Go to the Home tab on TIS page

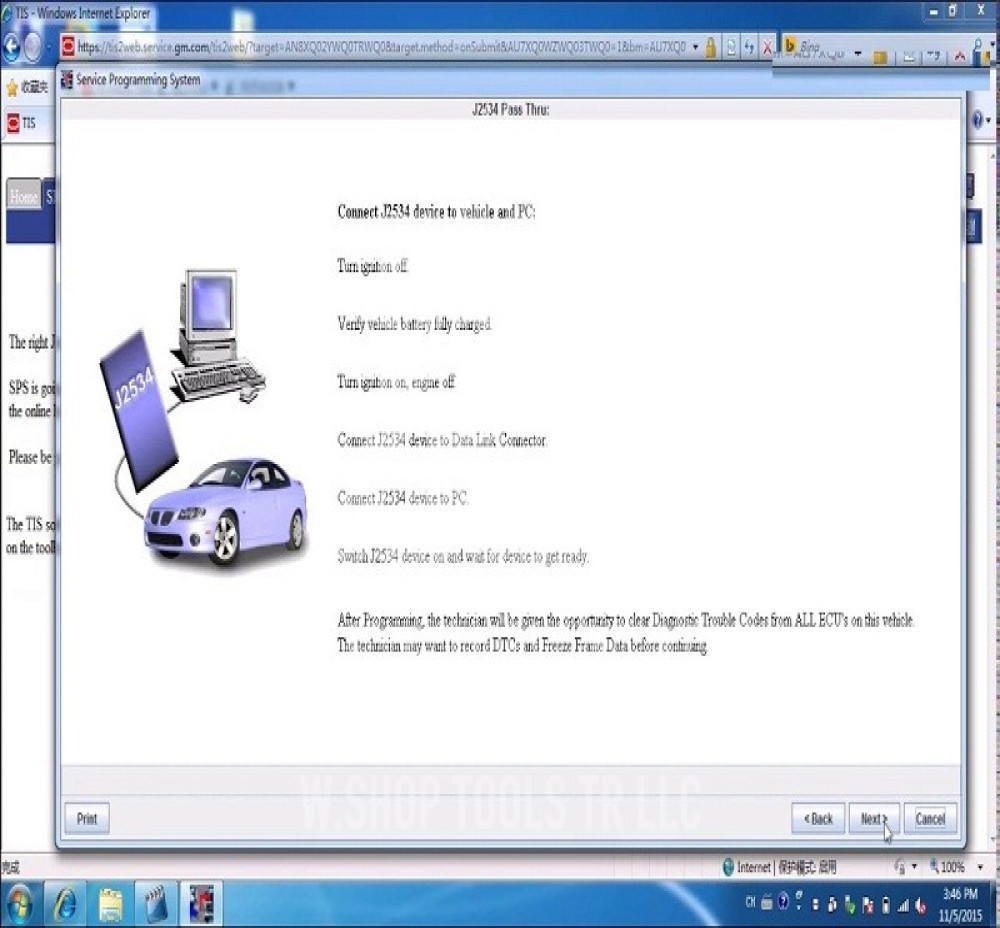(x=23, y=197)
